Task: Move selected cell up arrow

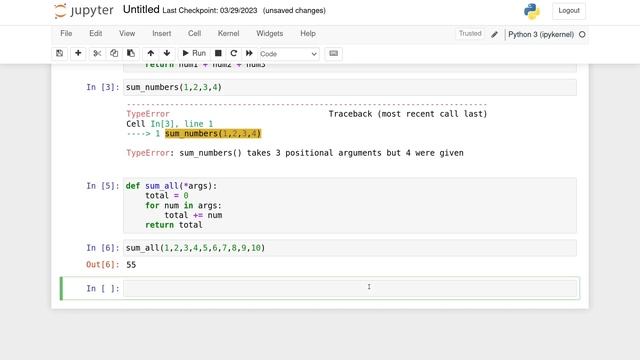Action: [151, 53]
